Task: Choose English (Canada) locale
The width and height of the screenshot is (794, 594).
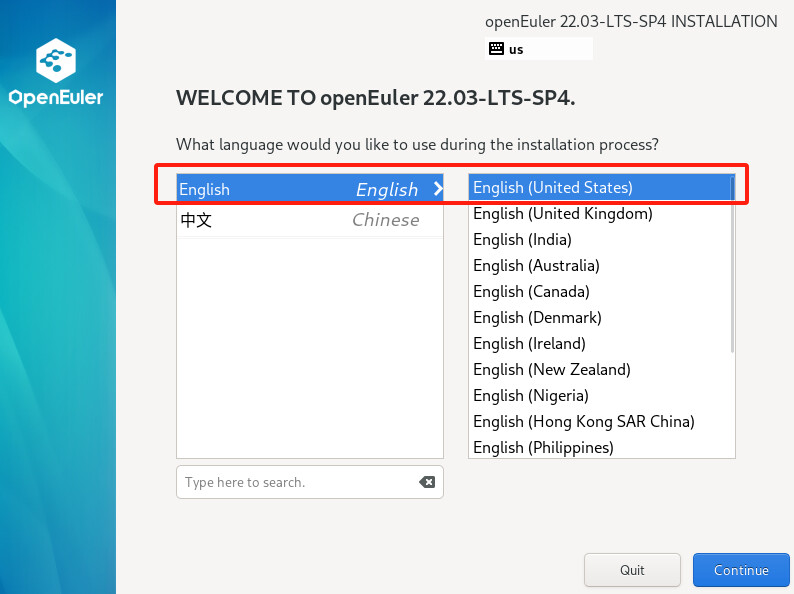Action: click(600, 292)
